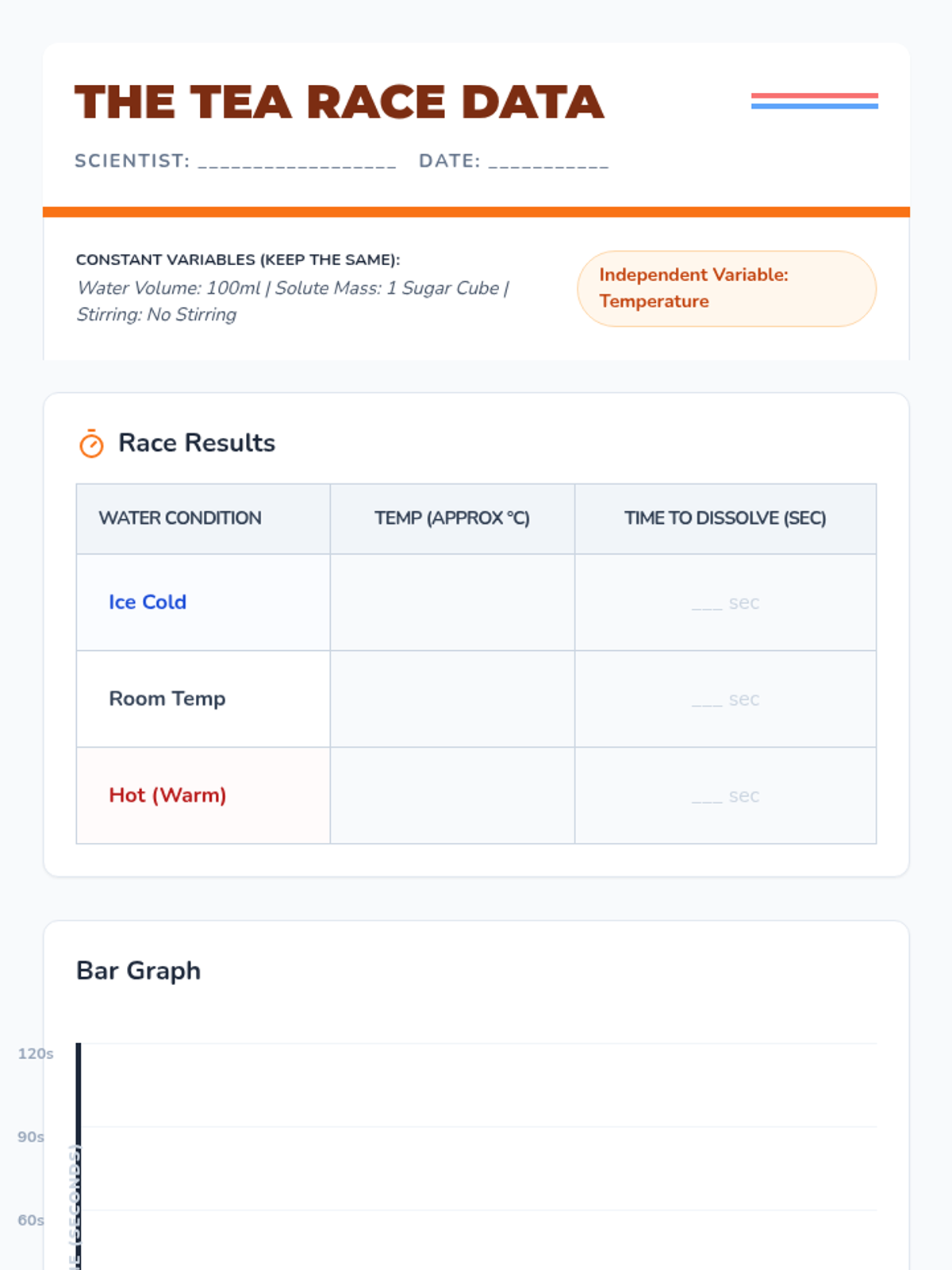Click the stopwatch icon beside Race Results
The height and width of the screenshot is (1270, 952).
point(91,444)
